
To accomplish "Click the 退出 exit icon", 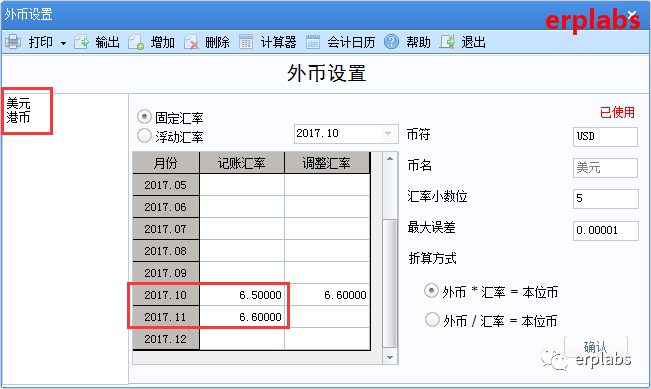I will coord(447,42).
